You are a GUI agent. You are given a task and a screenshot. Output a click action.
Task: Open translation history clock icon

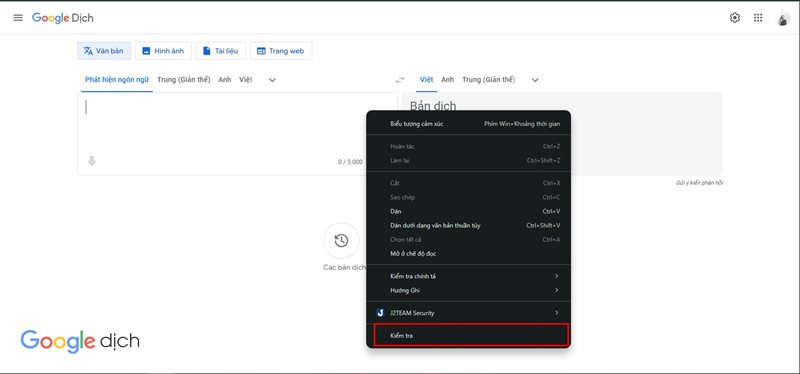coord(341,240)
